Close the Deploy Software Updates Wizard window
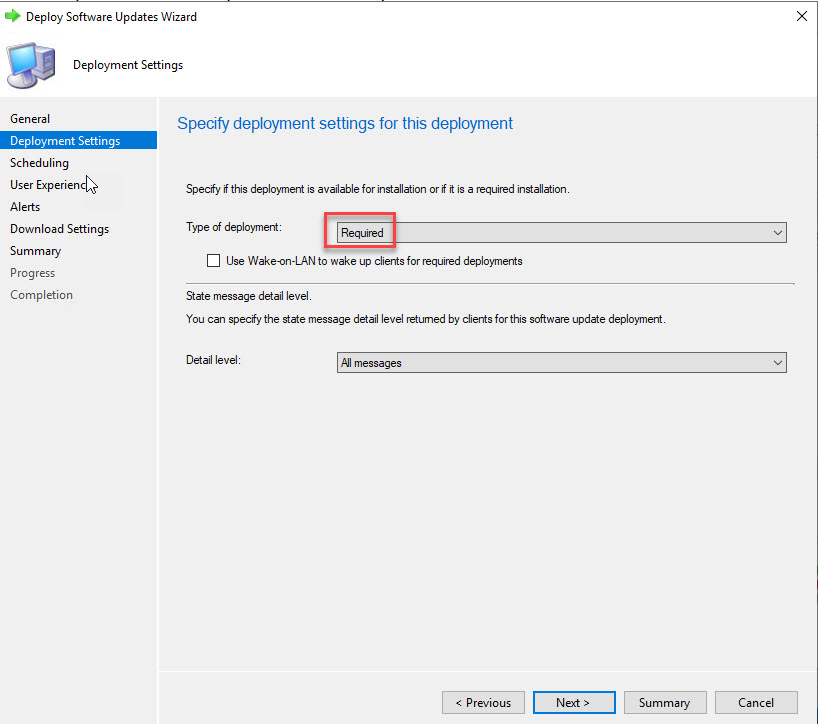 800,17
